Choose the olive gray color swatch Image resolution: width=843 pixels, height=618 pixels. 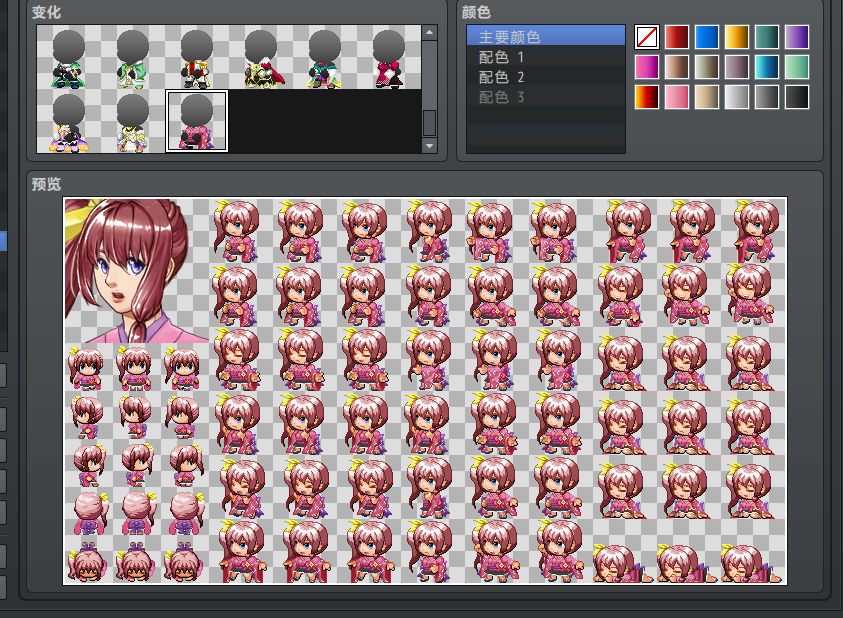coord(706,67)
